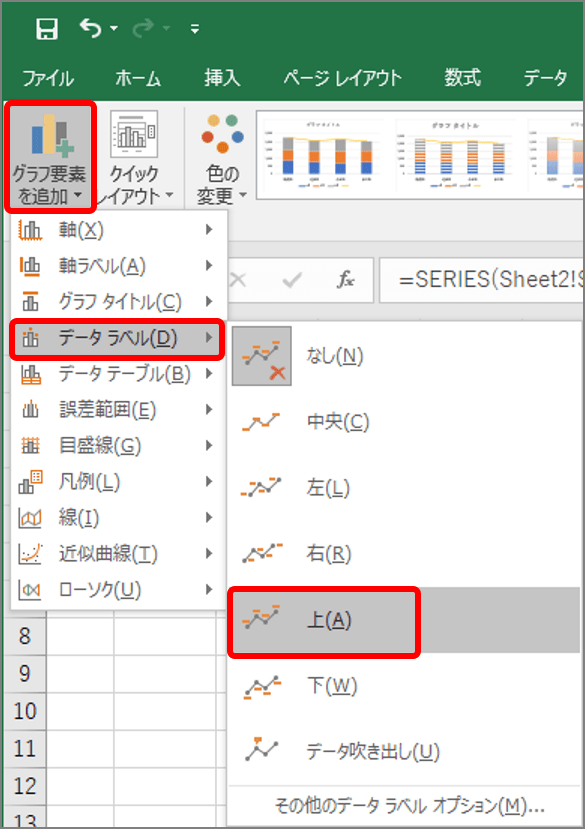Expand the 凡例(L) submenu arrow
Image resolution: width=585 pixels, height=829 pixels.
coord(209,482)
